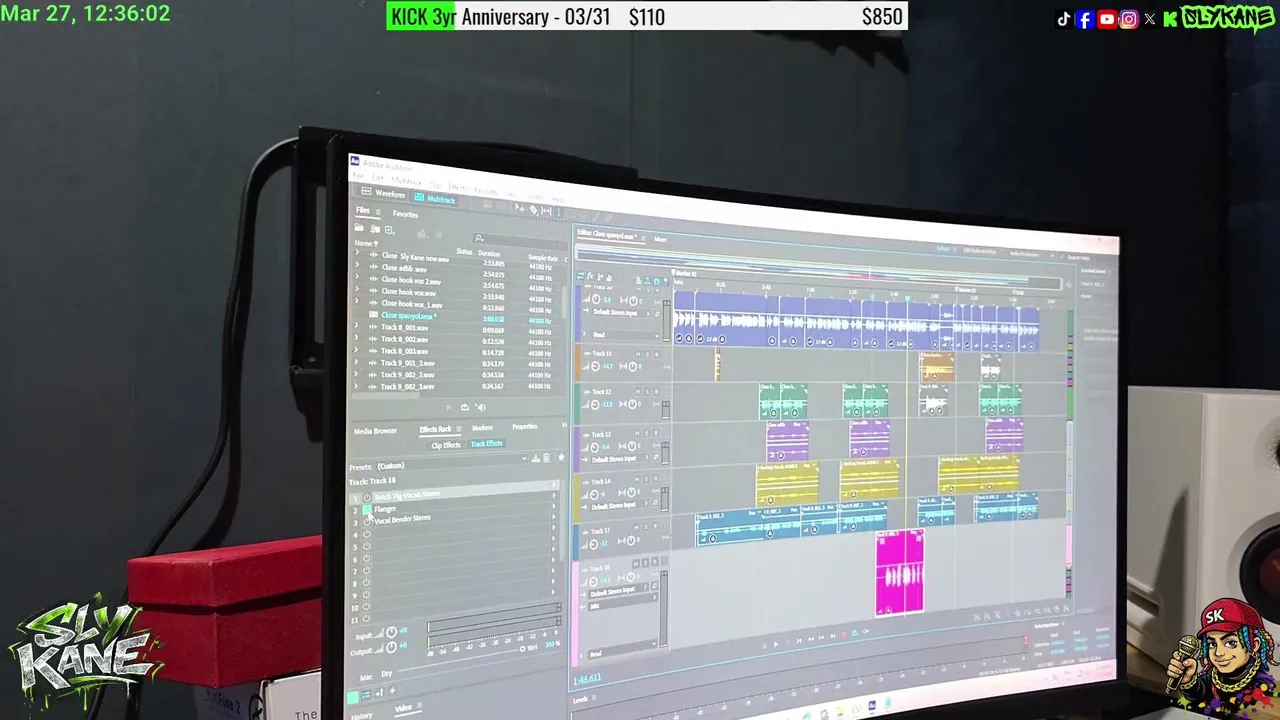The height and width of the screenshot is (720, 1280).
Task: Click the Save Preset icon in Effects Rack
Action: 536,458
